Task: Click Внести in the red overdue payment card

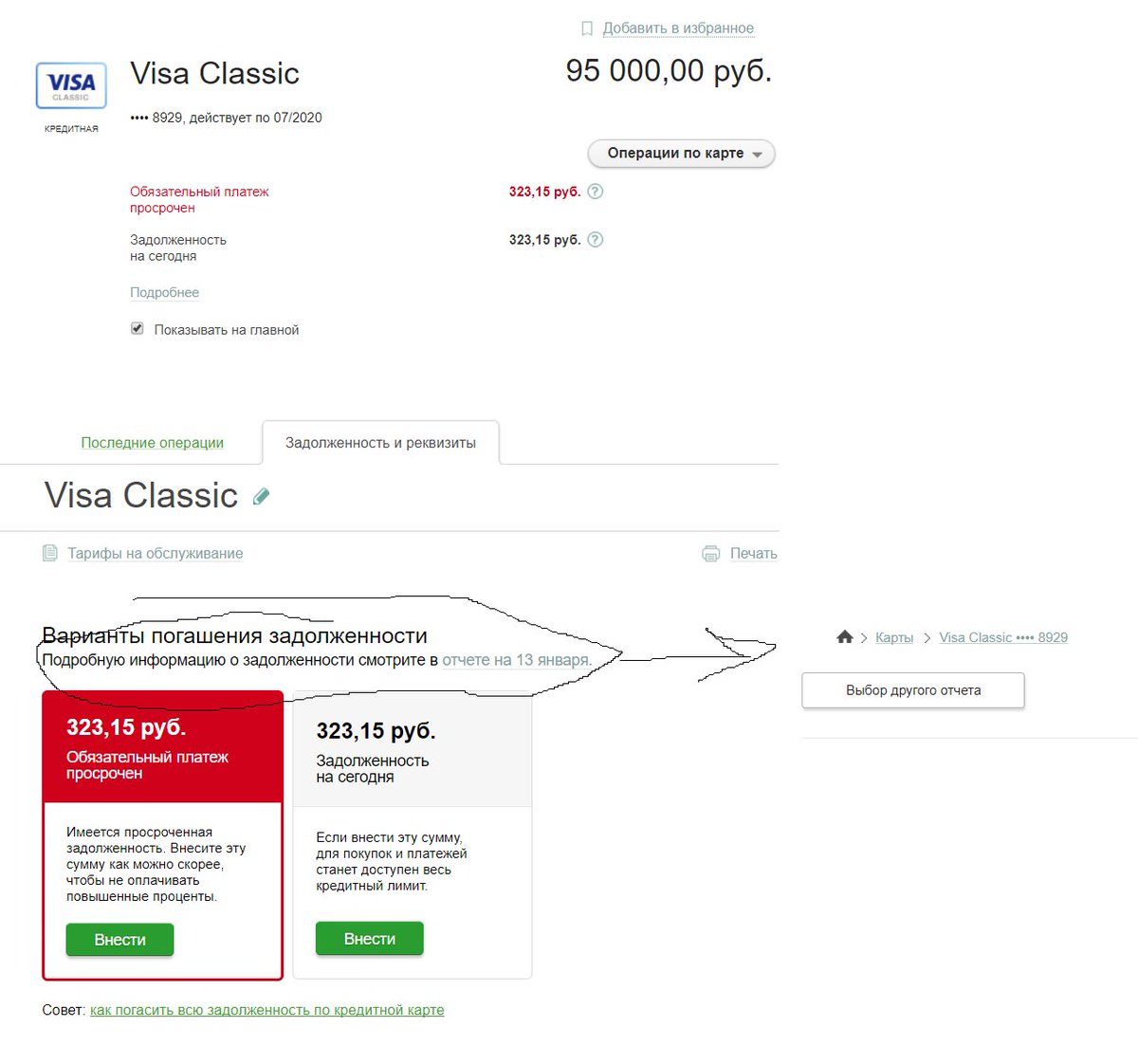Action: (x=119, y=940)
